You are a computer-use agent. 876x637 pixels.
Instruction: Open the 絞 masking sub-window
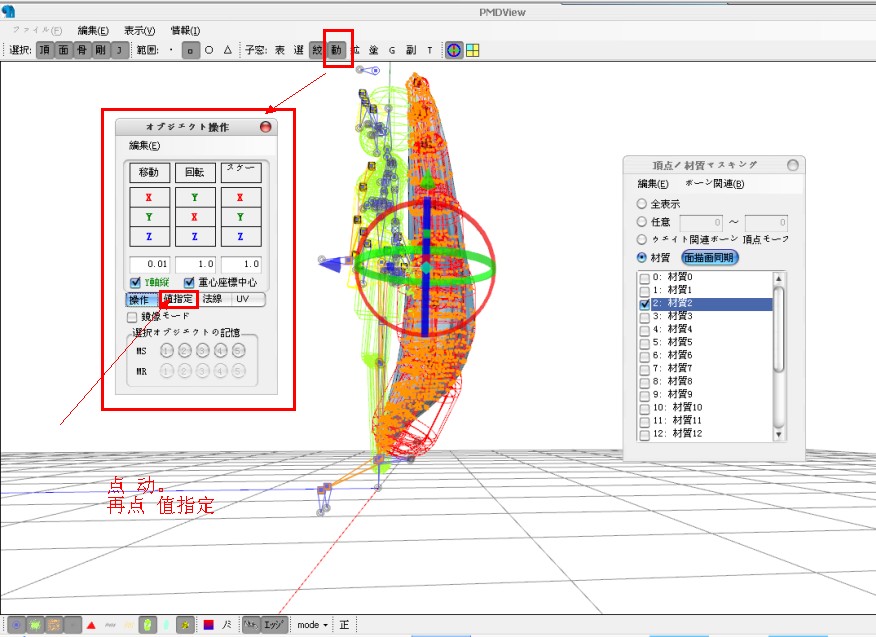click(317, 50)
